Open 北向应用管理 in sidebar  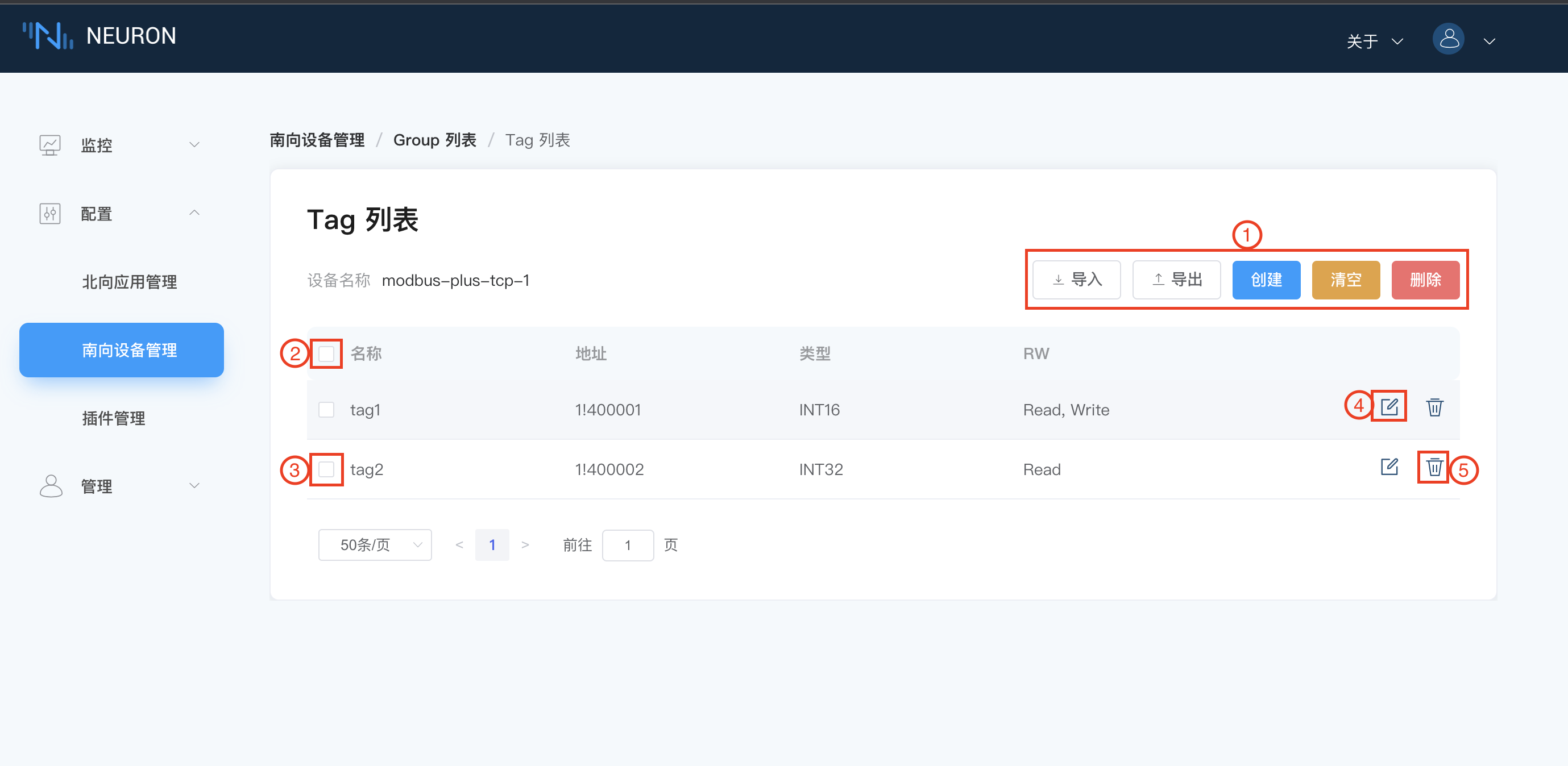coord(130,282)
